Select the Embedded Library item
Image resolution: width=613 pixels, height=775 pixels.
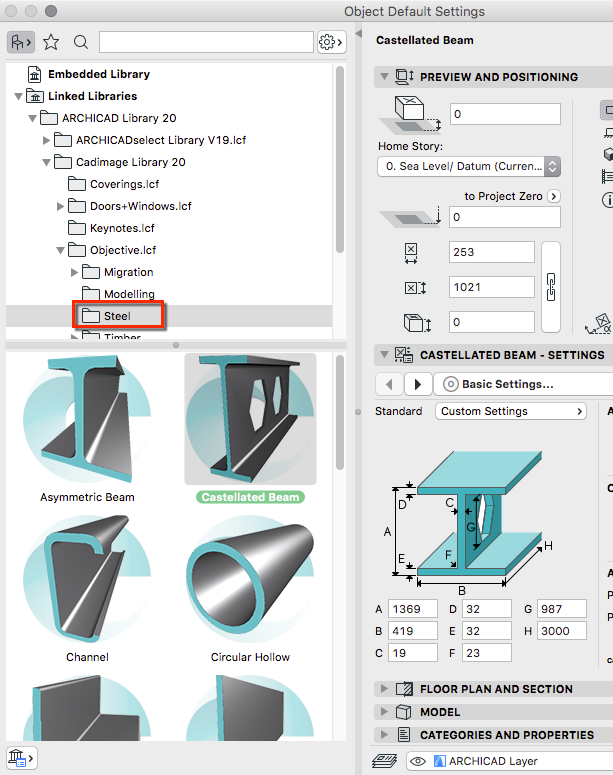click(98, 74)
